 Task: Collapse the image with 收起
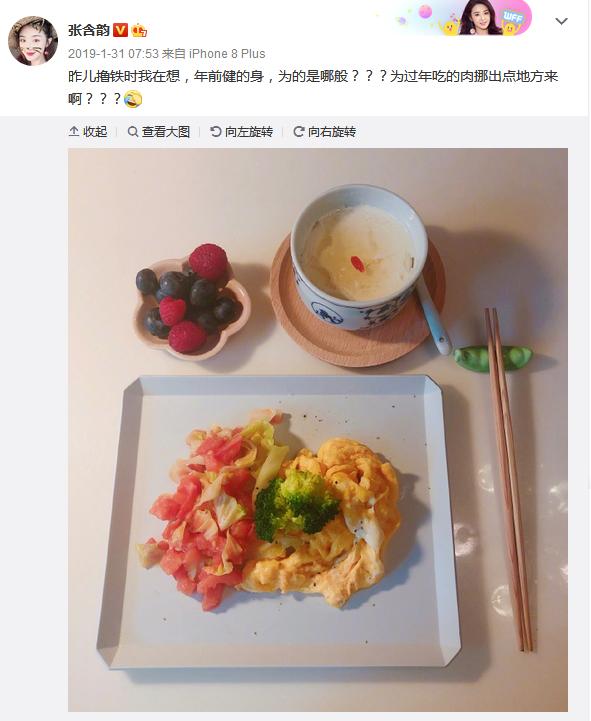88,132
